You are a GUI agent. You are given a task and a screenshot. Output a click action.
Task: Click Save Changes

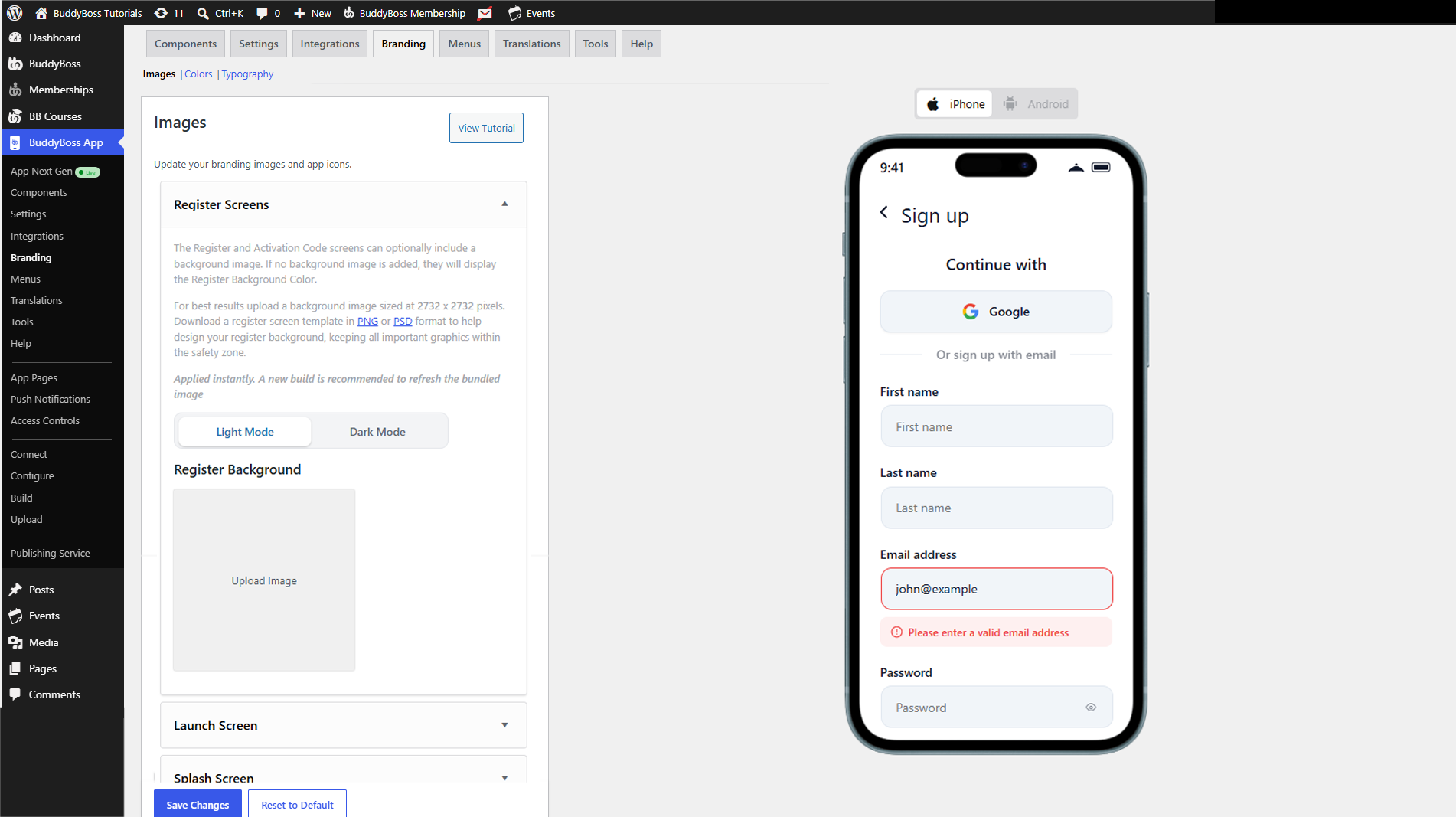click(x=198, y=804)
